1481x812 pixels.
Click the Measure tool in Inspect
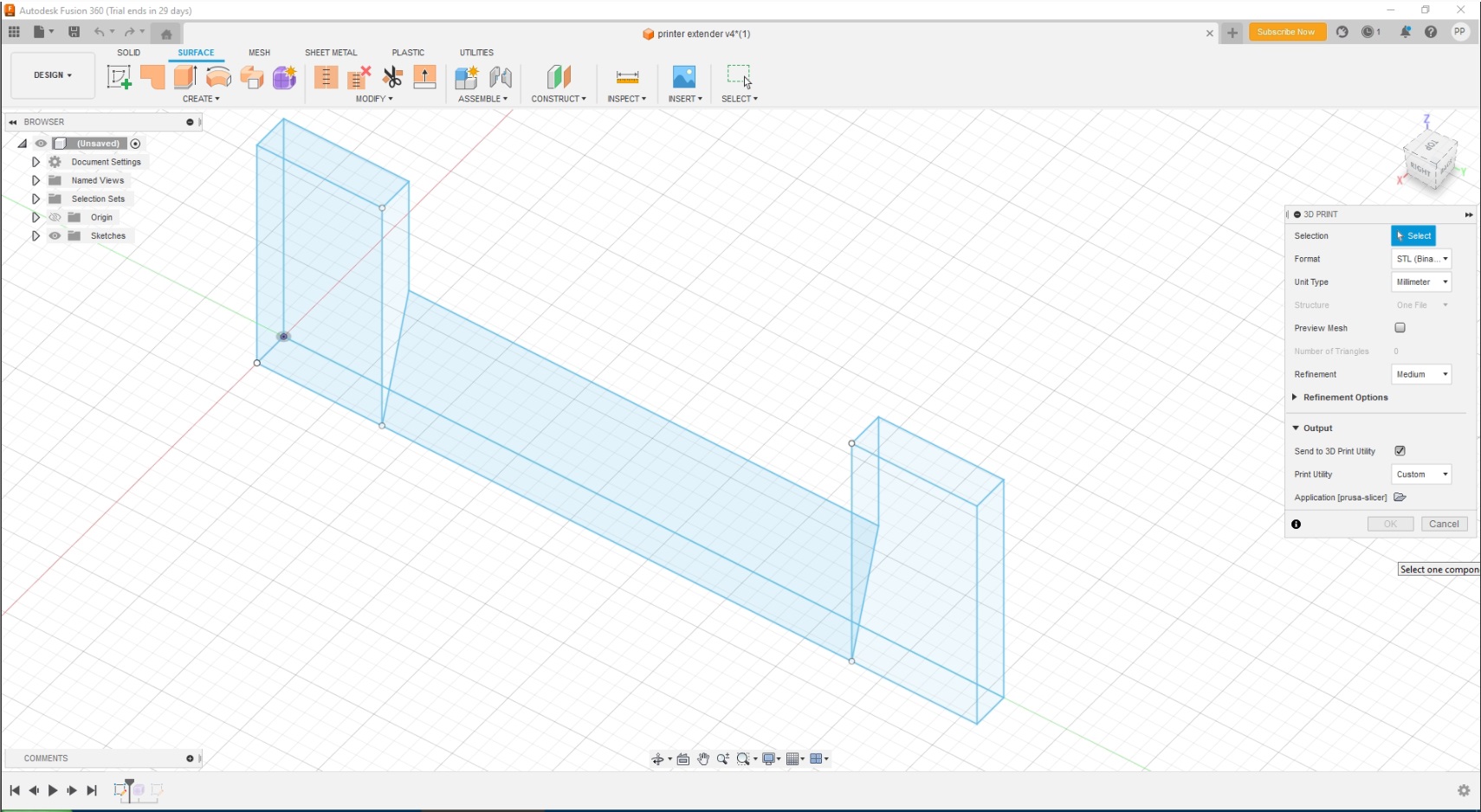pos(627,77)
